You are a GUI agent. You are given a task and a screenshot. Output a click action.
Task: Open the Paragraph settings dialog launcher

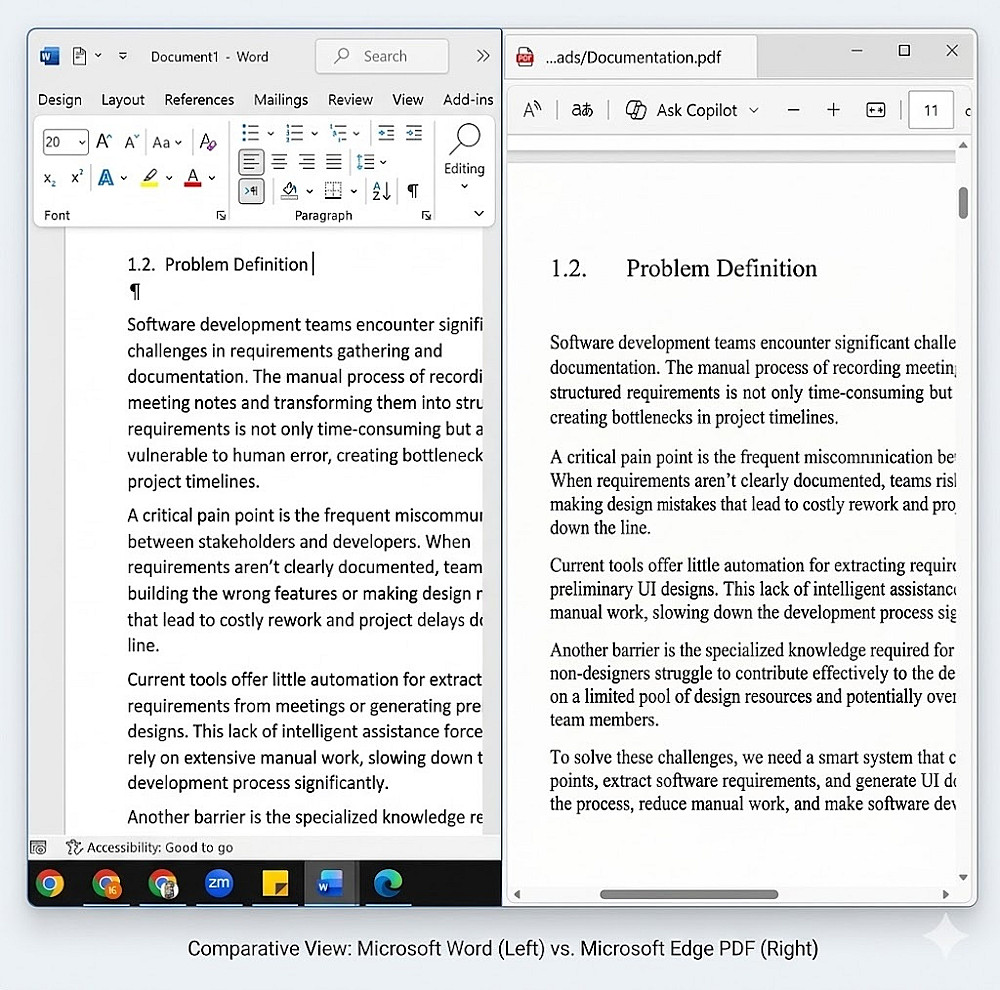coord(426,216)
